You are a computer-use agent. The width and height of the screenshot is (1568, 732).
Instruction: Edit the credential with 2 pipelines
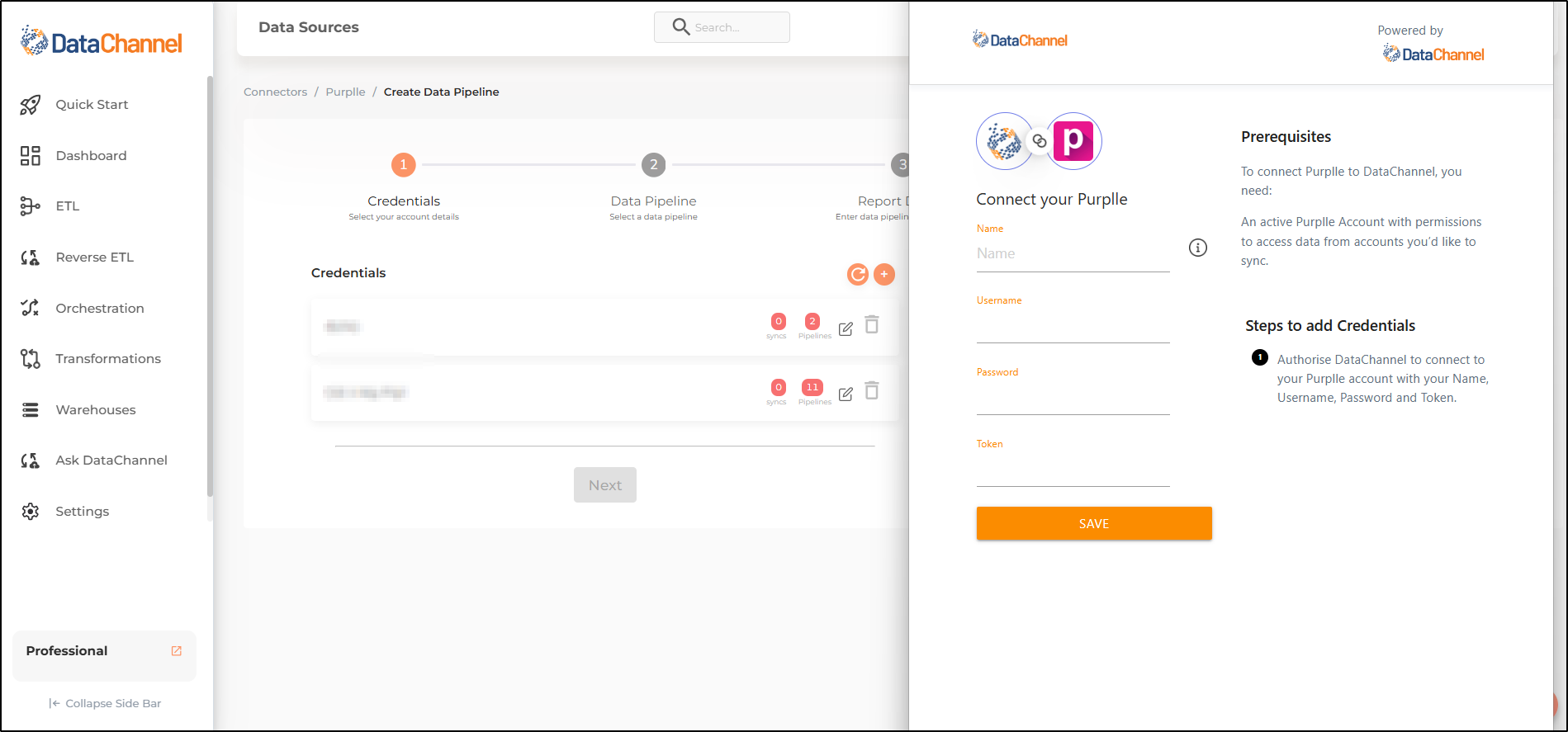pos(846,329)
